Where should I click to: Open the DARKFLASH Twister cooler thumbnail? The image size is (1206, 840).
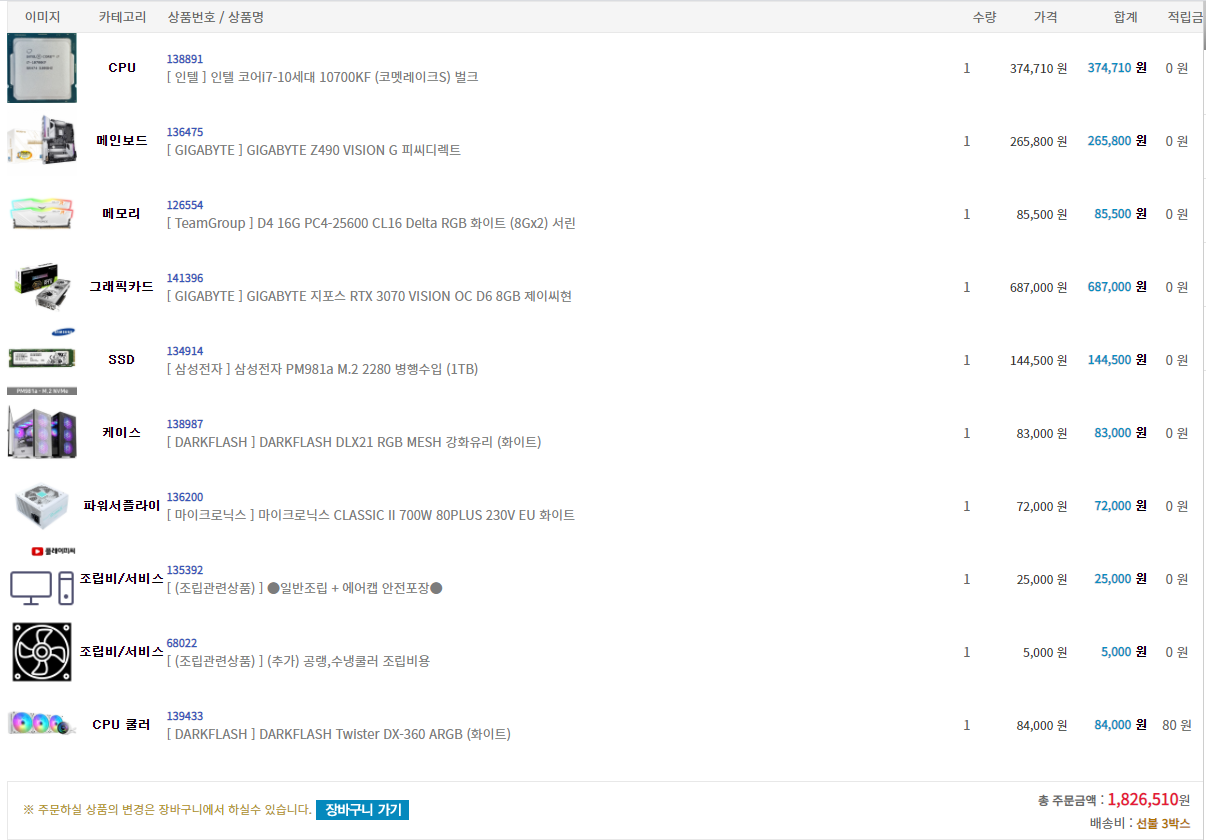(x=42, y=723)
